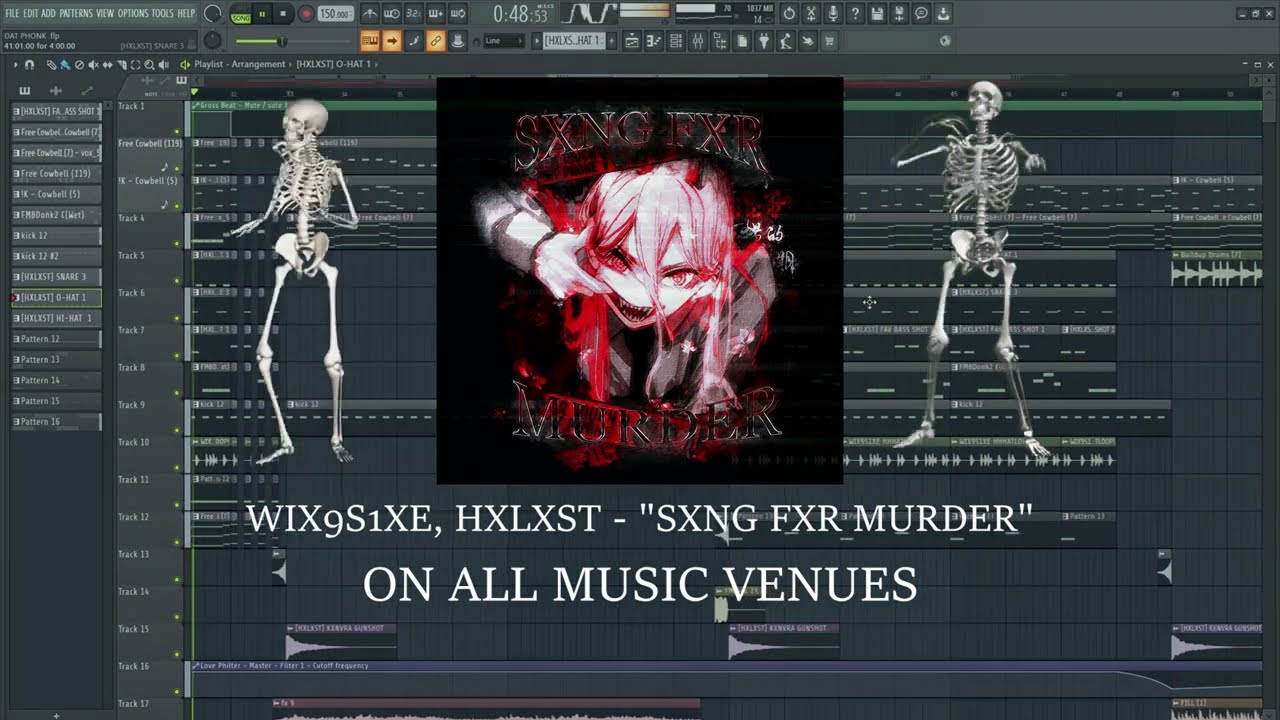
Task: Click the arrow left of the pattern selector
Action: point(536,41)
